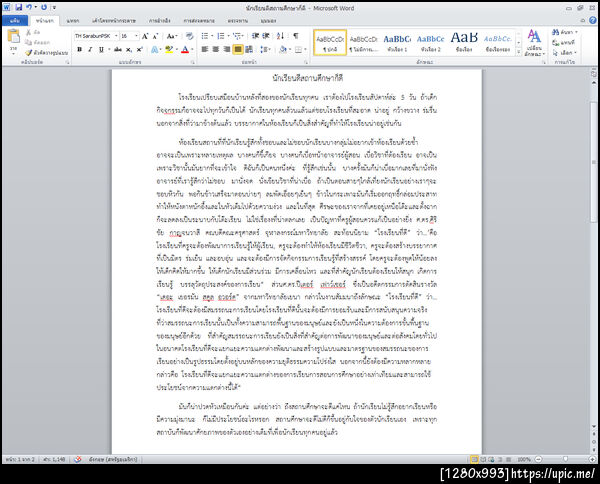Toggle the highlighted justify alignment
The width and height of the screenshot is (600, 484).
coord(238,49)
